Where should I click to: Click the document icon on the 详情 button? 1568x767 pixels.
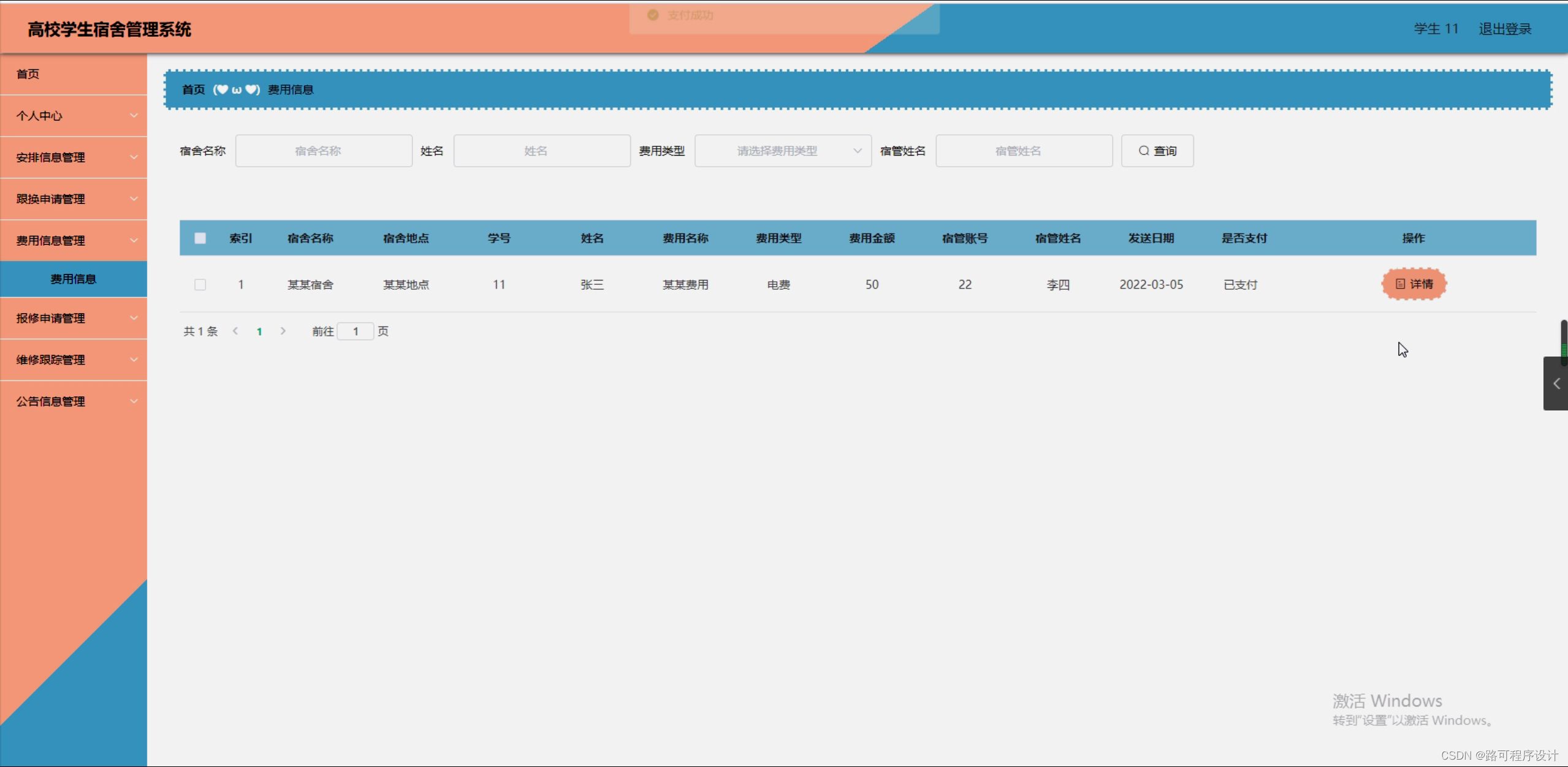pos(1401,284)
